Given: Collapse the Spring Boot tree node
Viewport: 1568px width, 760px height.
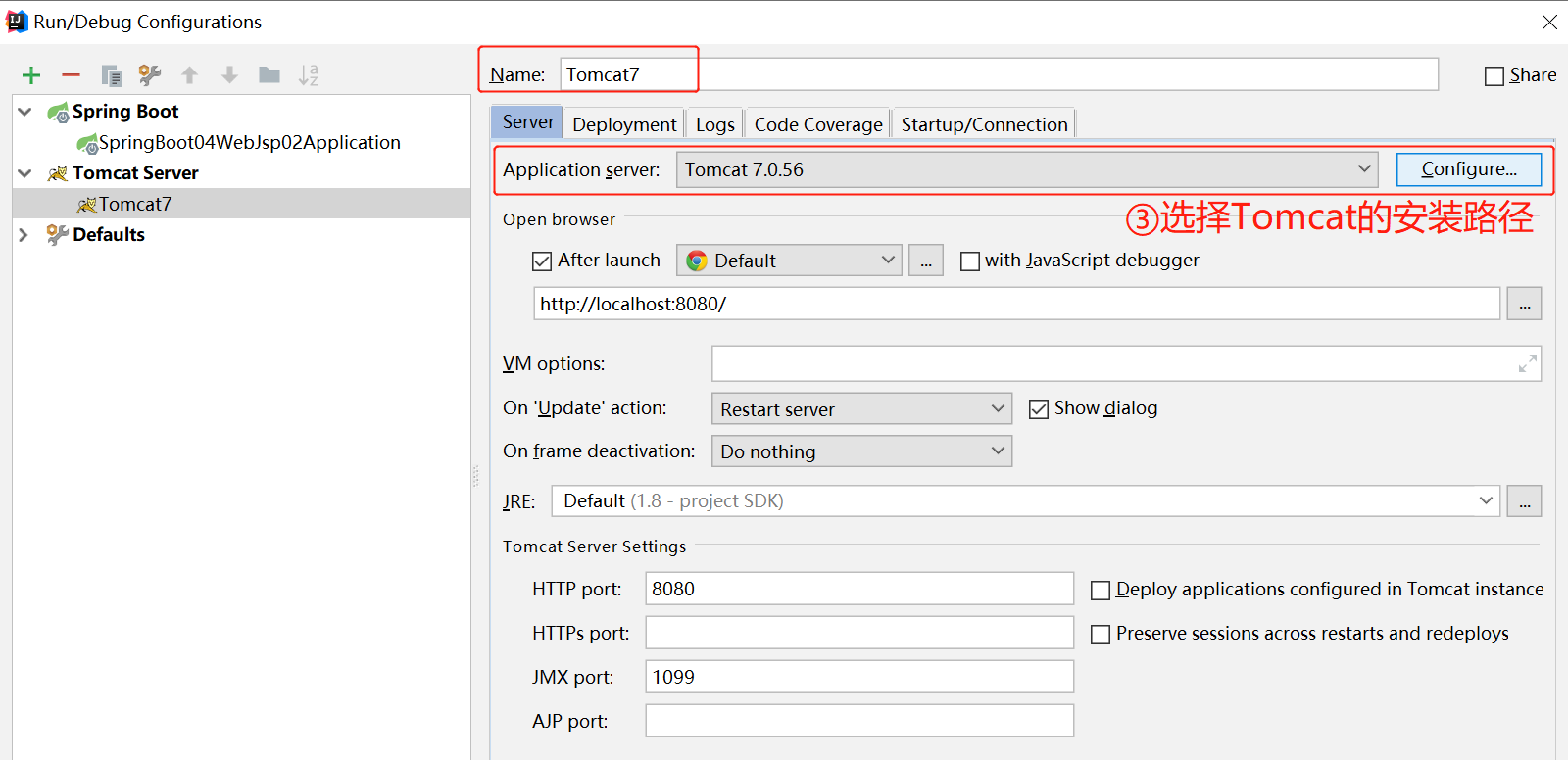Looking at the screenshot, I should click(x=24, y=112).
